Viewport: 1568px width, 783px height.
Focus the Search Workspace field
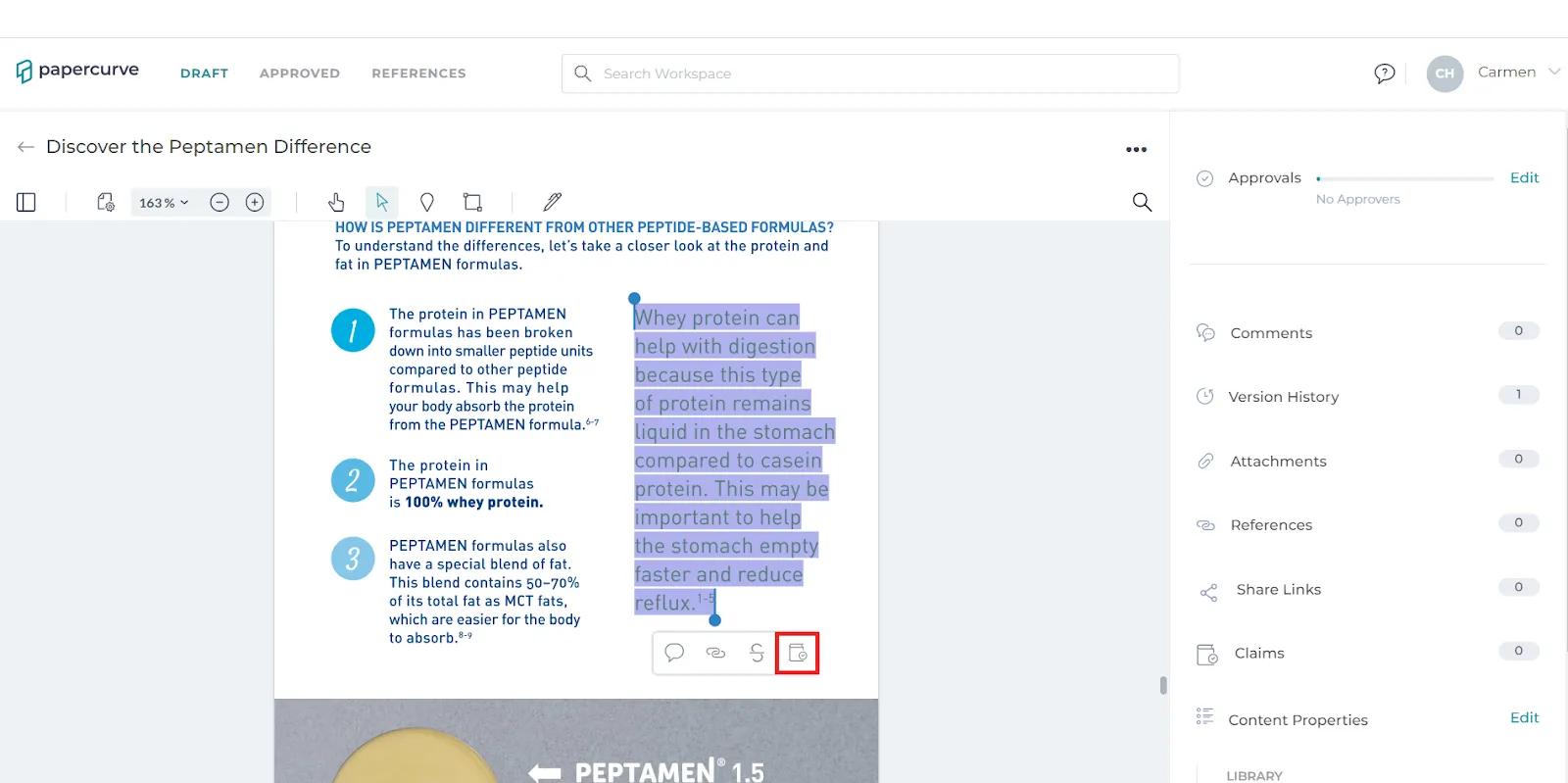click(x=870, y=73)
